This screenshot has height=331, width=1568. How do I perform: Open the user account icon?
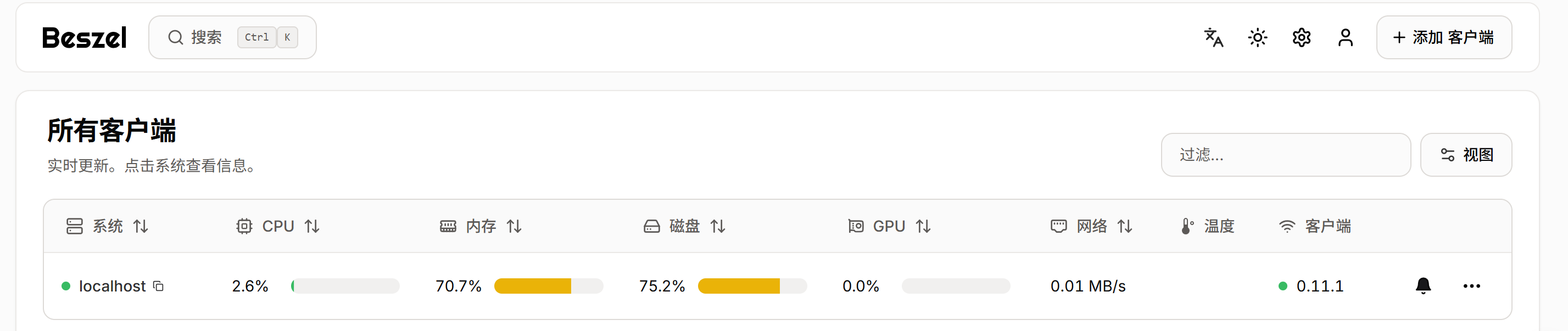tap(1345, 38)
